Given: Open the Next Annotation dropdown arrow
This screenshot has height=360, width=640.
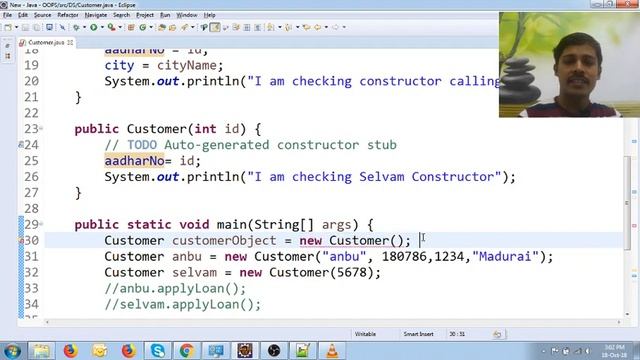Looking at the screenshot, I should 280,27.
